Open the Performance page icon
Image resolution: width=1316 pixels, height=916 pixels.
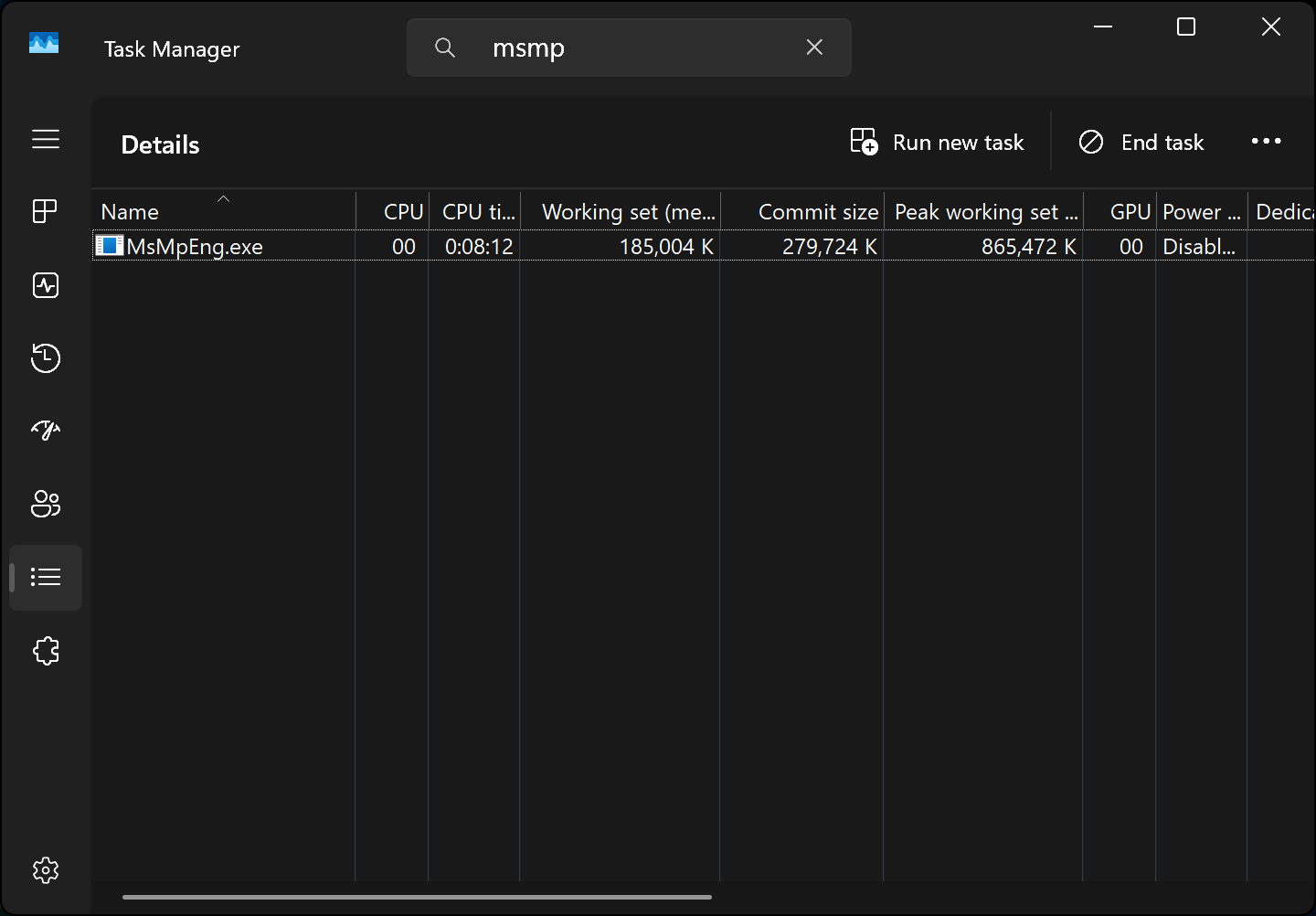tap(46, 285)
